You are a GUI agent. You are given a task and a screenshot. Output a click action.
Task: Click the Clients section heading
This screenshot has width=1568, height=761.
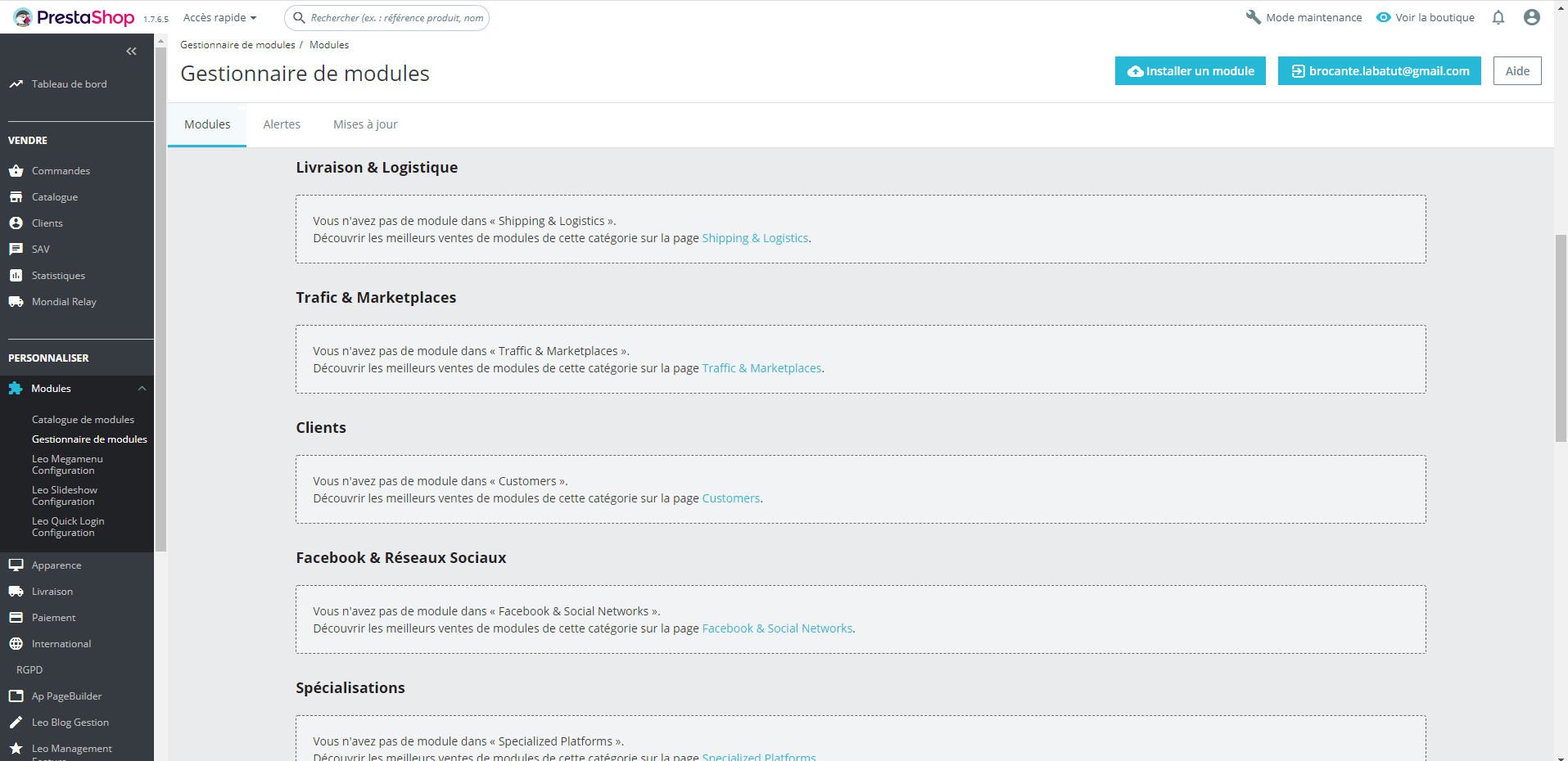321,428
